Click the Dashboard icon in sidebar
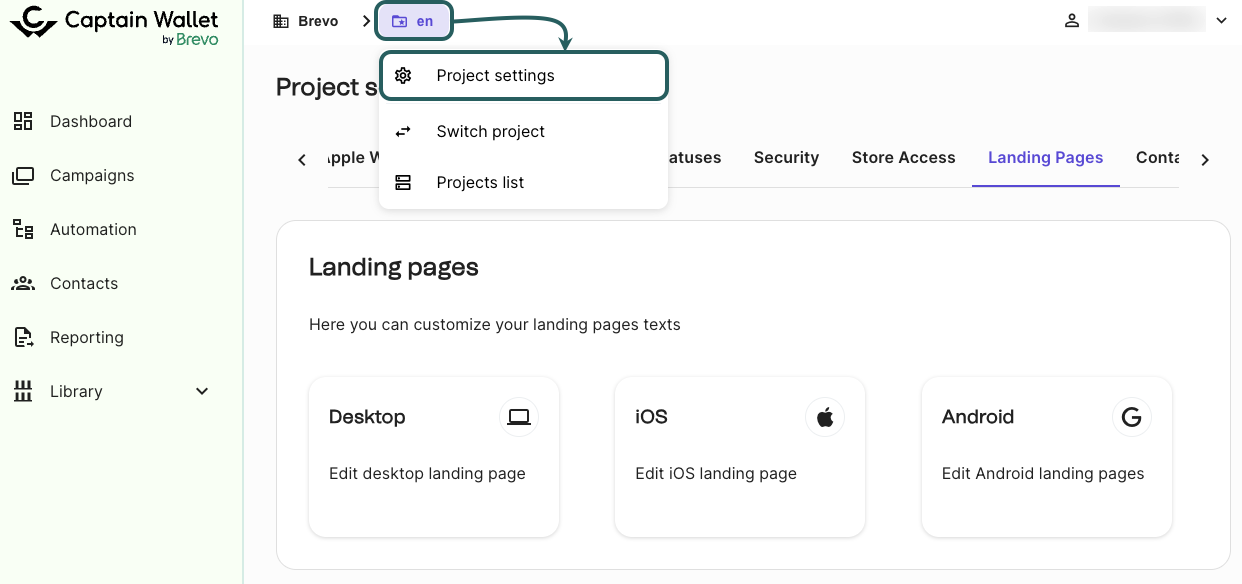Viewport: 1242px width, 584px height. pyautogui.click(x=23, y=121)
